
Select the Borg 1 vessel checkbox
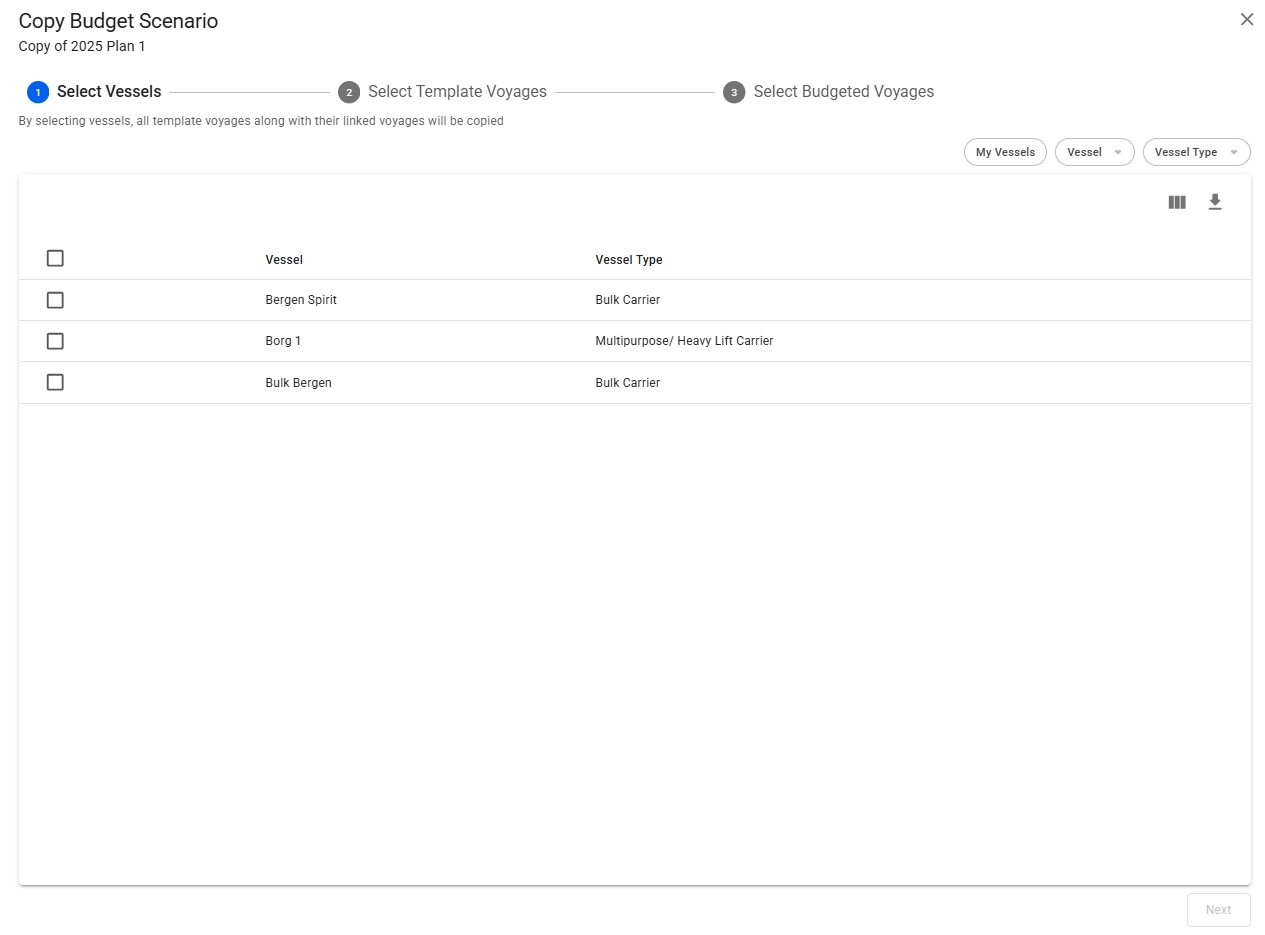pos(55,341)
